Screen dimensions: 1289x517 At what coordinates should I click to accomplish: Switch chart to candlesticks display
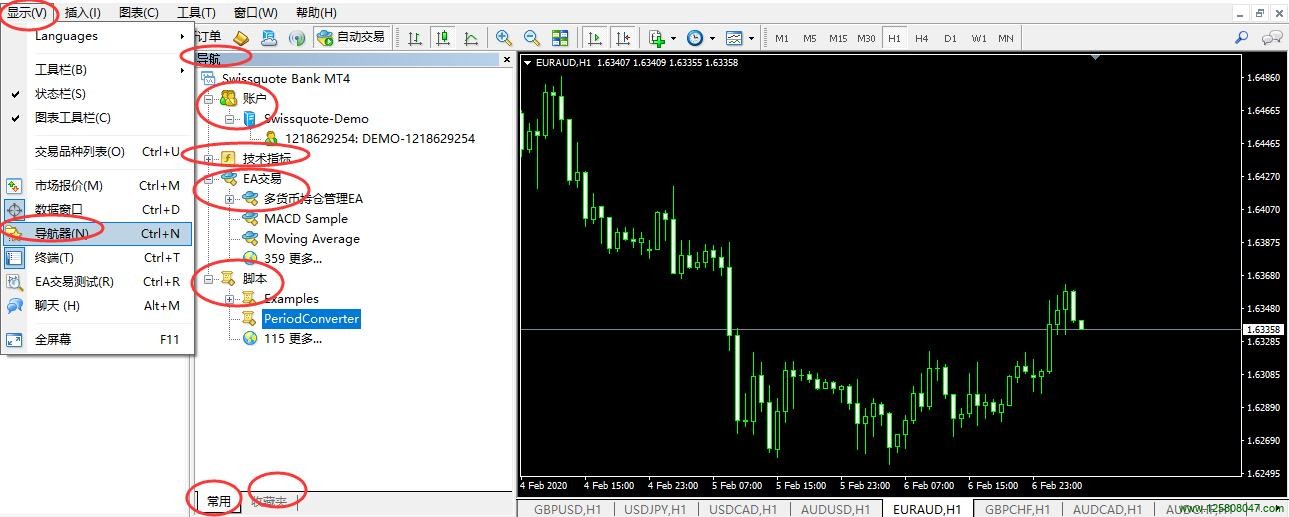pos(442,38)
